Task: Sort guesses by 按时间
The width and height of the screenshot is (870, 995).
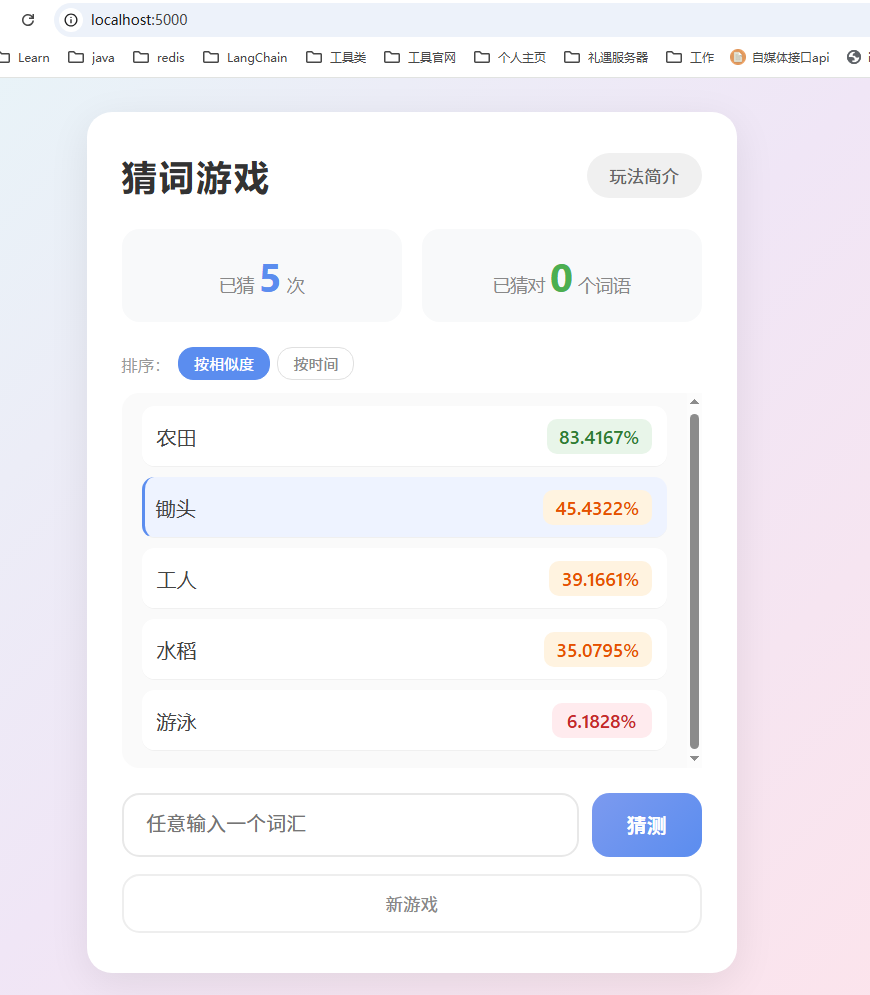Action: coord(315,364)
